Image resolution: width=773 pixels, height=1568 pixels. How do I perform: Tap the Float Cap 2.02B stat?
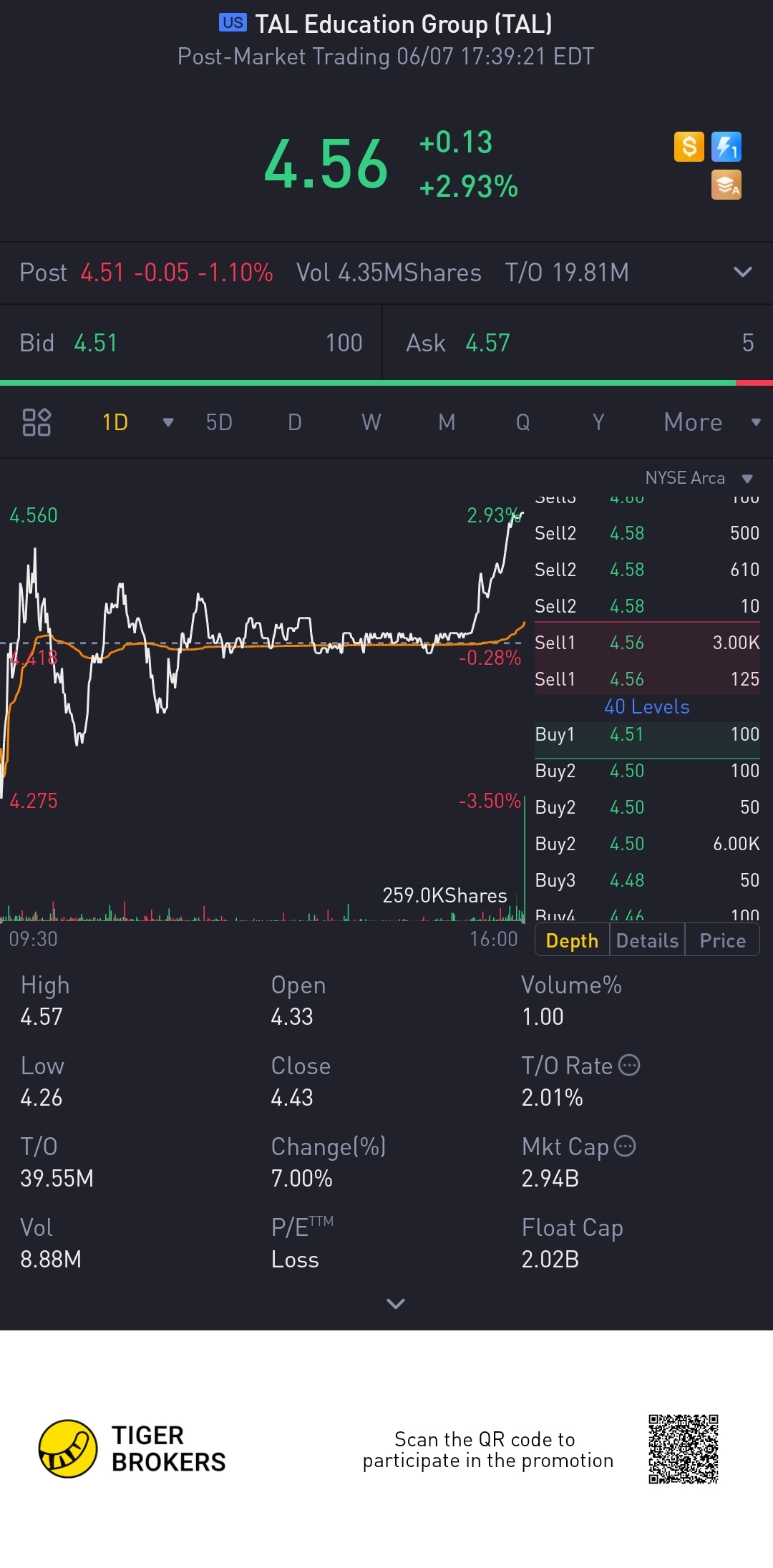click(x=573, y=1243)
